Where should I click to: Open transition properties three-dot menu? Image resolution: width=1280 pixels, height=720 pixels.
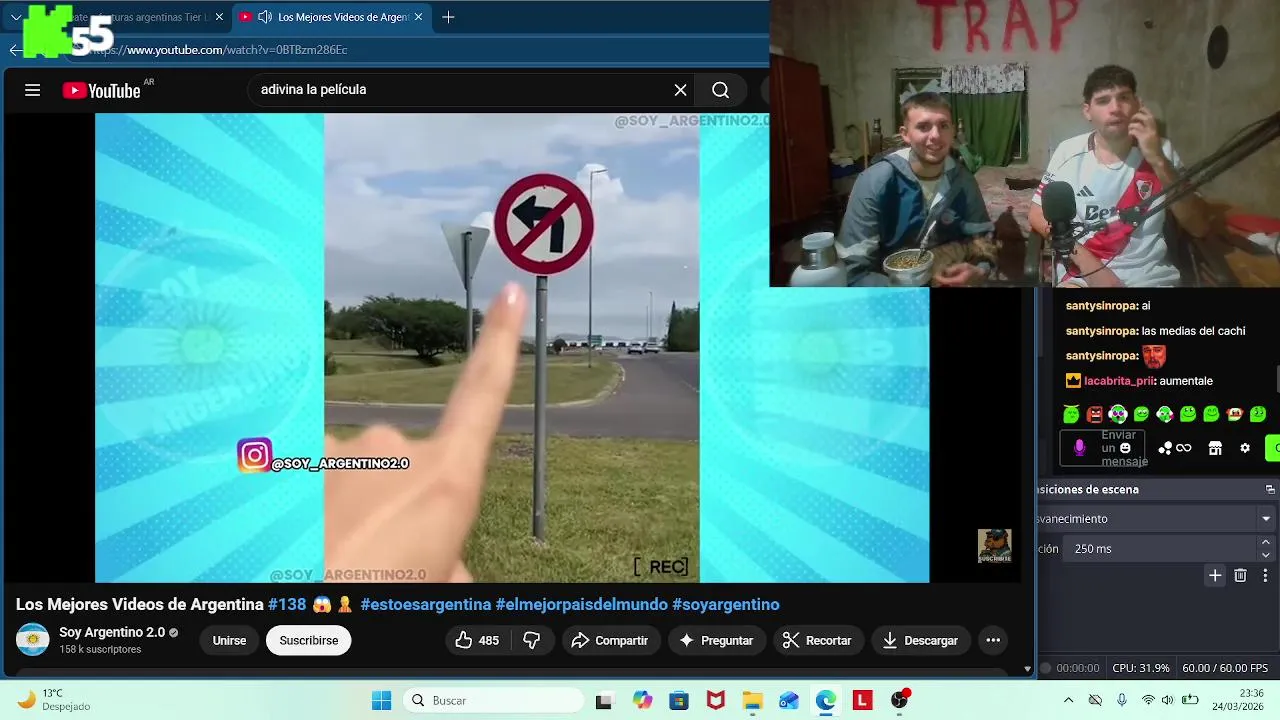(x=1265, y=575)
